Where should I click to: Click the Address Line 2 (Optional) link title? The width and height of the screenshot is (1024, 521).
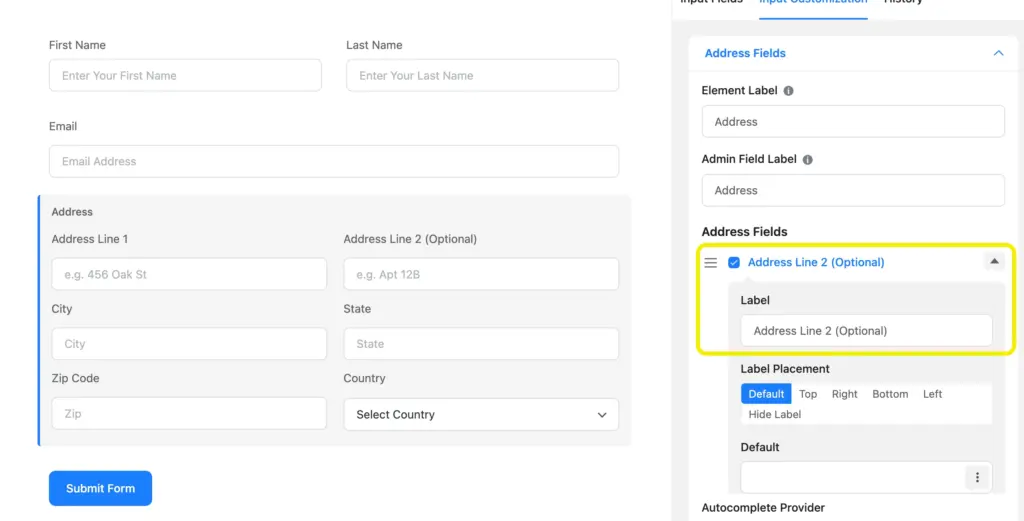pos(816,262)
